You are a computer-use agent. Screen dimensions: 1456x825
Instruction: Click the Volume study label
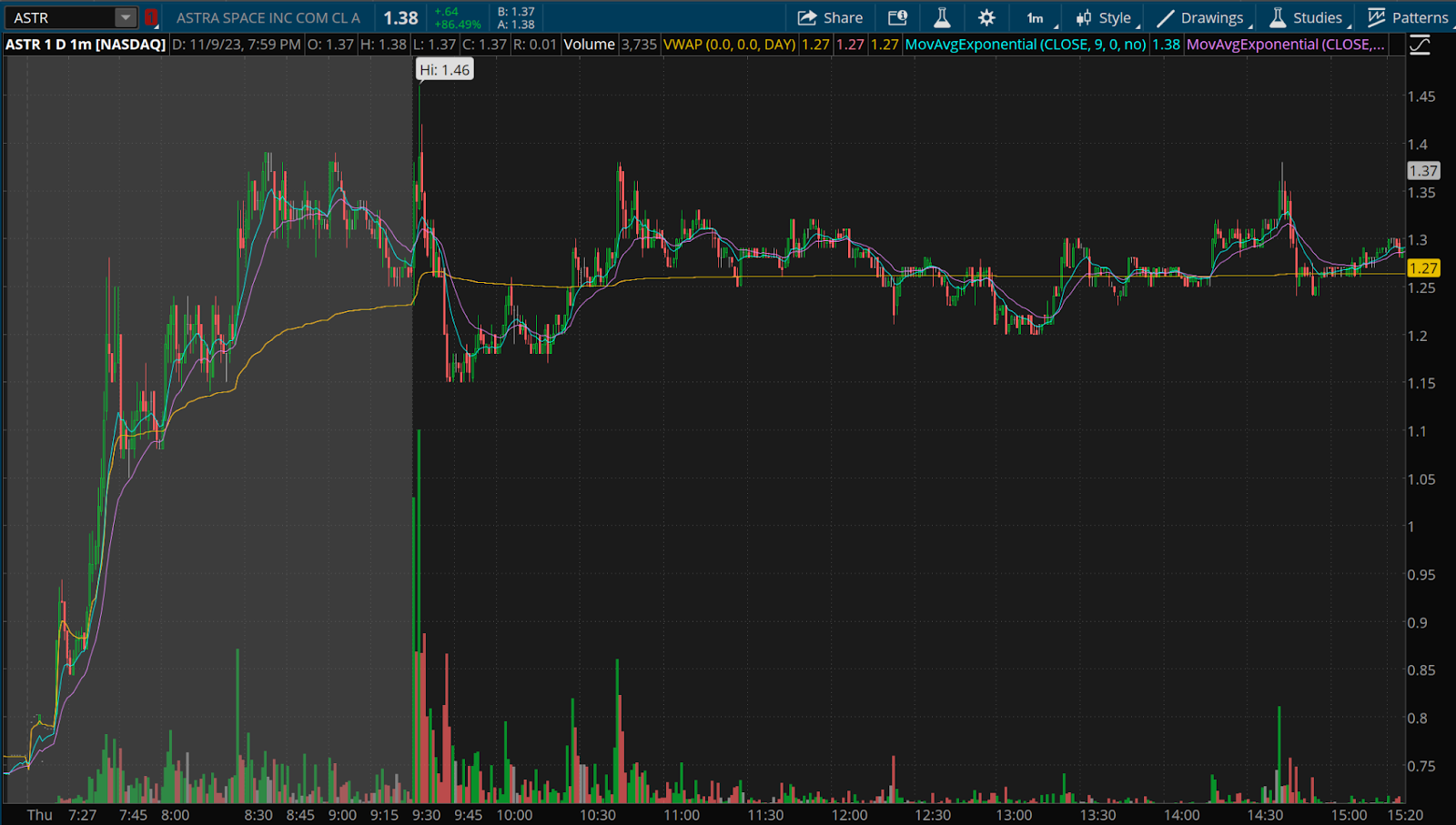[590, 45]
